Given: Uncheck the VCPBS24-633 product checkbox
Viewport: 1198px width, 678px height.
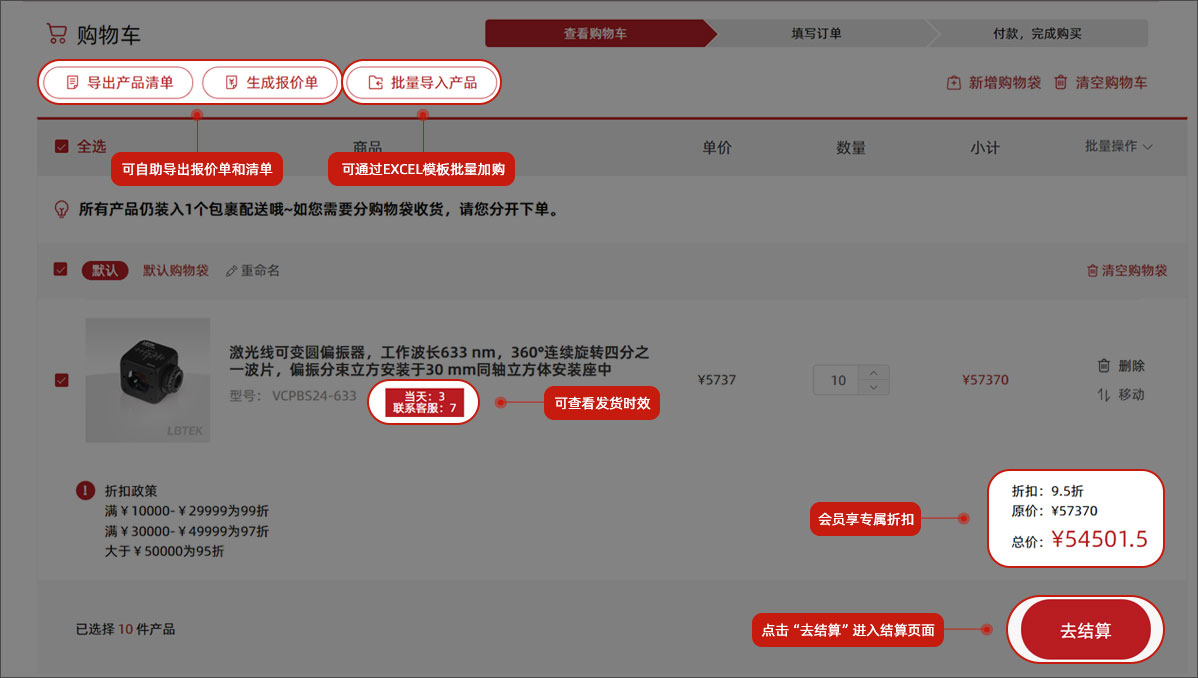Looking at the screenshot, I should [x=62, y=380].
